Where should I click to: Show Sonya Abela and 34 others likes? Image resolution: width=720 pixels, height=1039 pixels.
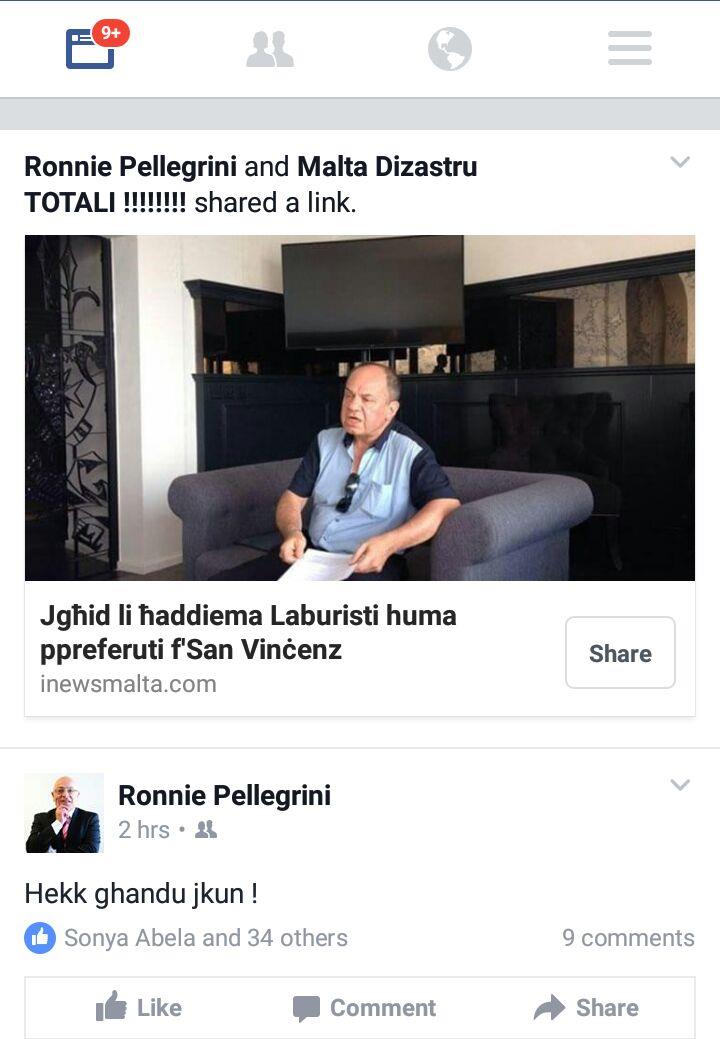click(x=205, y=938)
